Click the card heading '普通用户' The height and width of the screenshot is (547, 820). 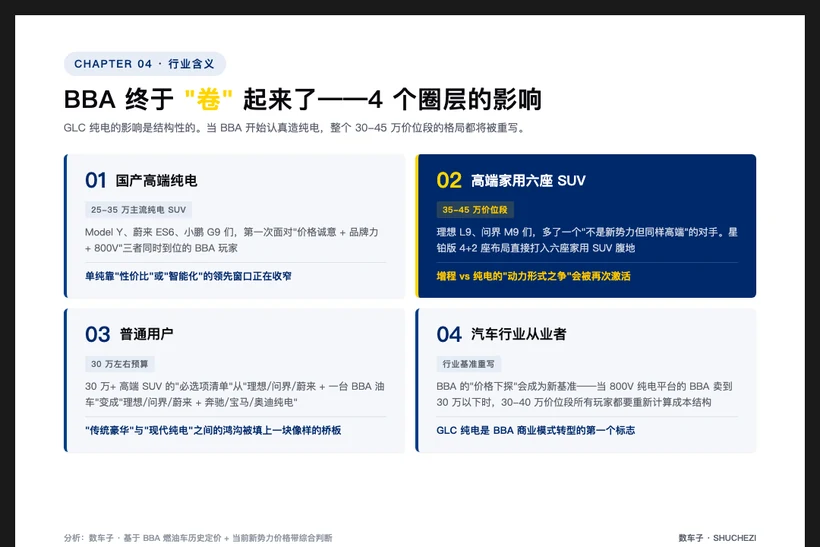147,334
